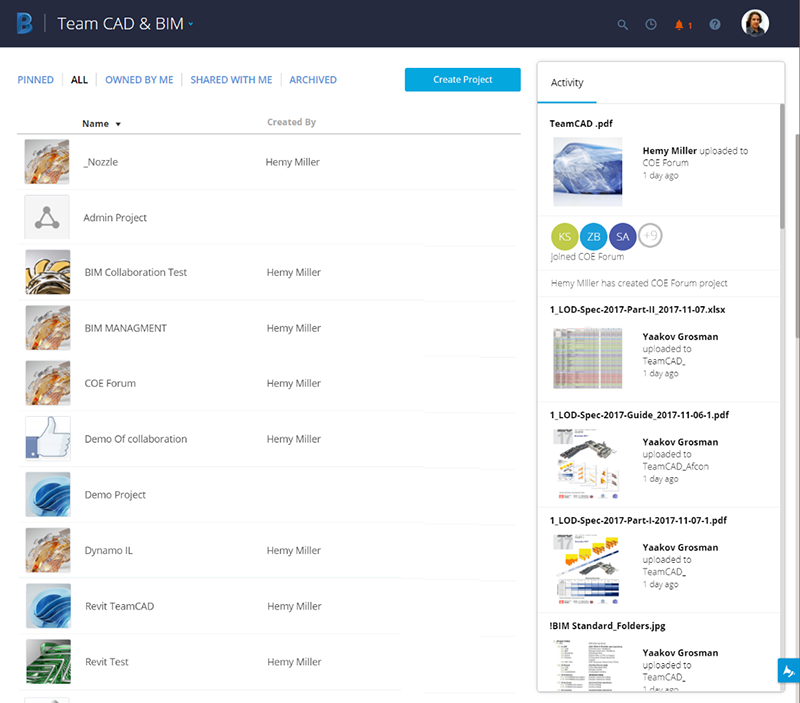Switch to the ALL projects tab
This screenshot has width=800, height=703.
click(x=79, y=80)
